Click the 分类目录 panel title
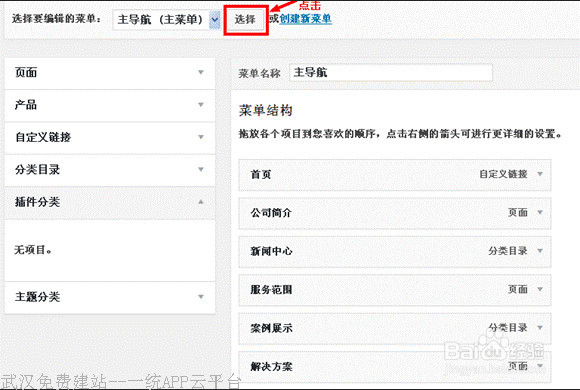 point(37,170)
